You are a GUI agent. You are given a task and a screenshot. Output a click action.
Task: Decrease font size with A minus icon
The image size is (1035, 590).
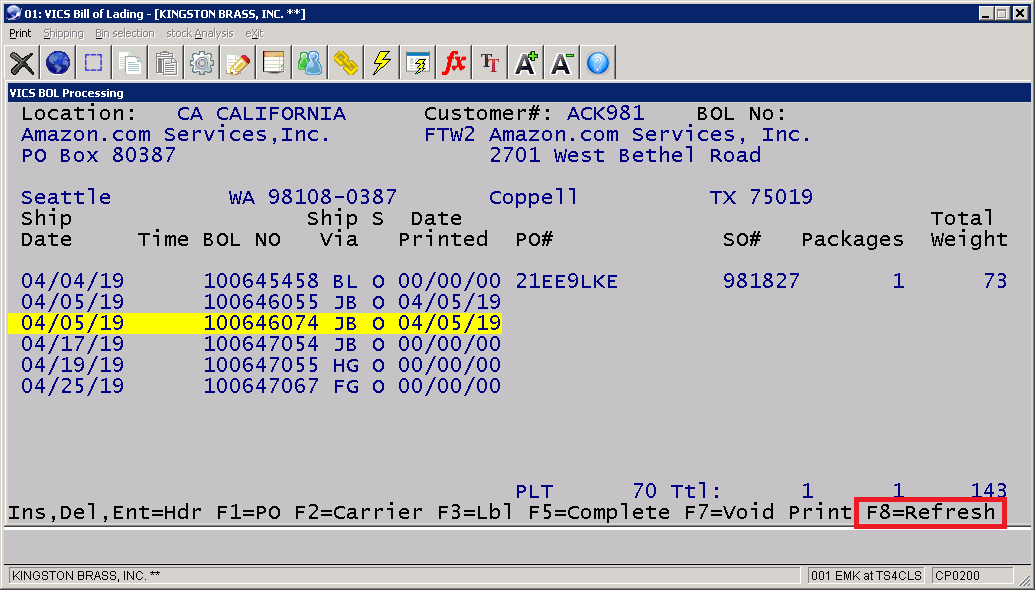tap(561, 63)
